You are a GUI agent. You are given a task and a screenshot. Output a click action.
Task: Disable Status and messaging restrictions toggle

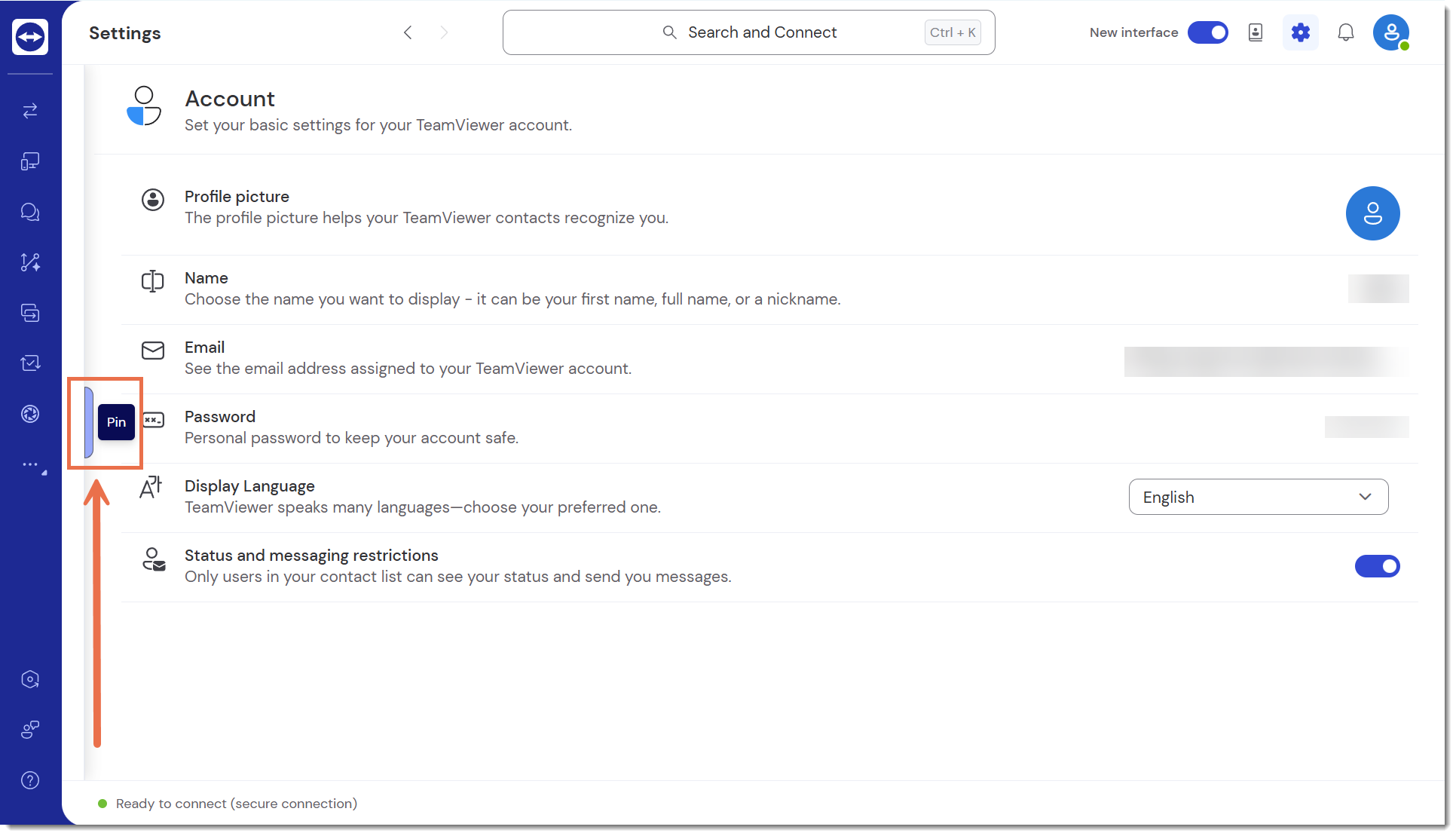click(x=1377, y=566)
